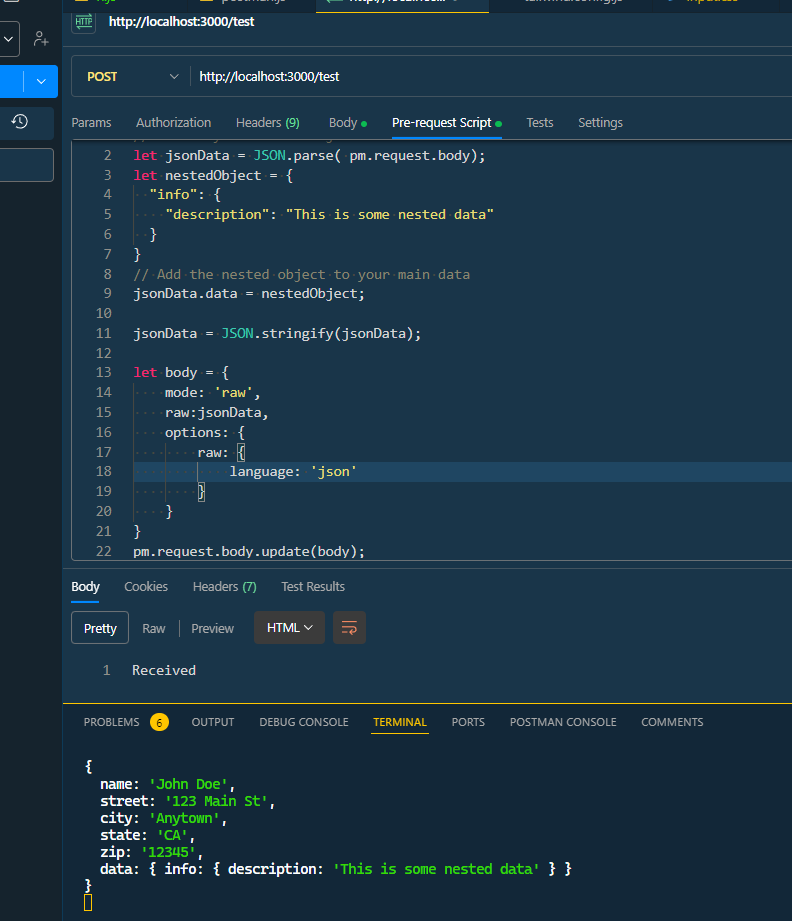Screen dimensions: 792x921
Task: Open the History clock icon in sidebar
Action: (x=19, y=122)
